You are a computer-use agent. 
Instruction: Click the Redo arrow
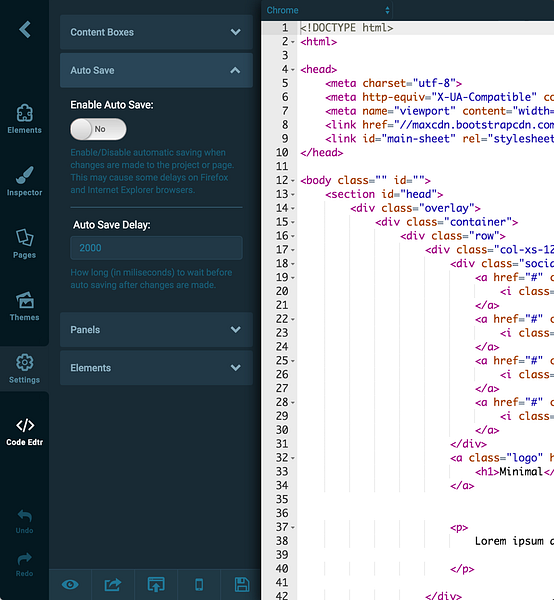point(24,564)
